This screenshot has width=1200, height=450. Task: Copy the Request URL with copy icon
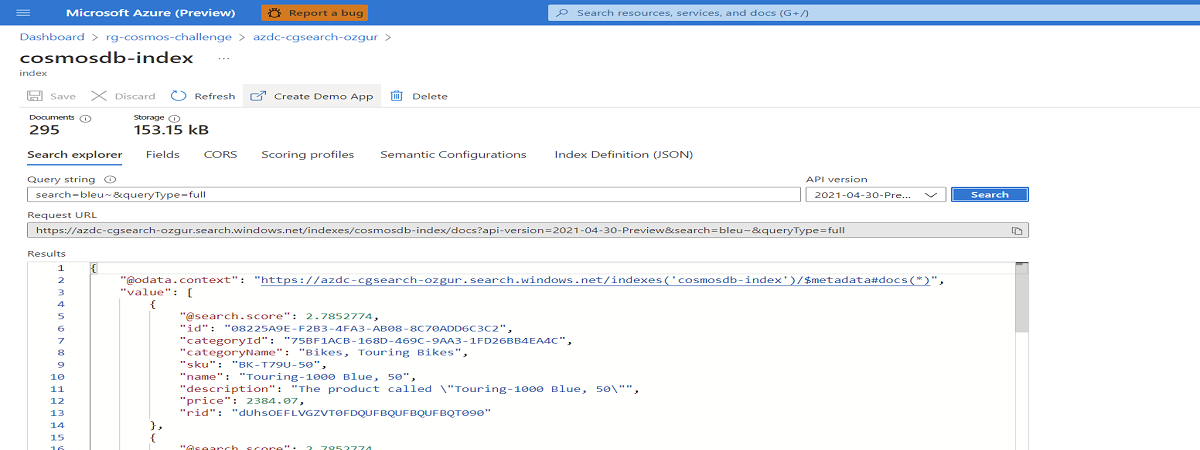point(1016,230)
